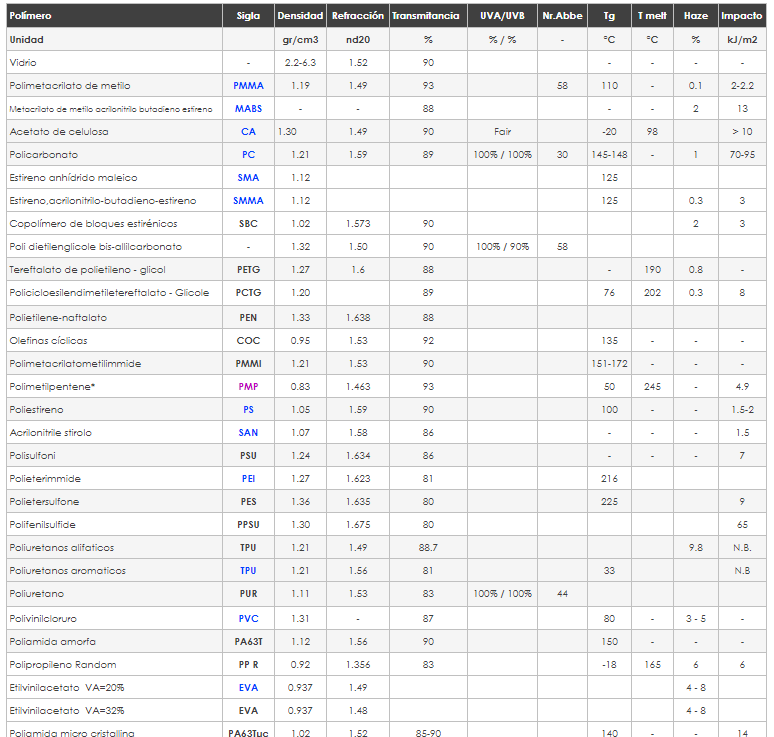
Task: Click the MABS abbreviation link
Action: [248, 109]
